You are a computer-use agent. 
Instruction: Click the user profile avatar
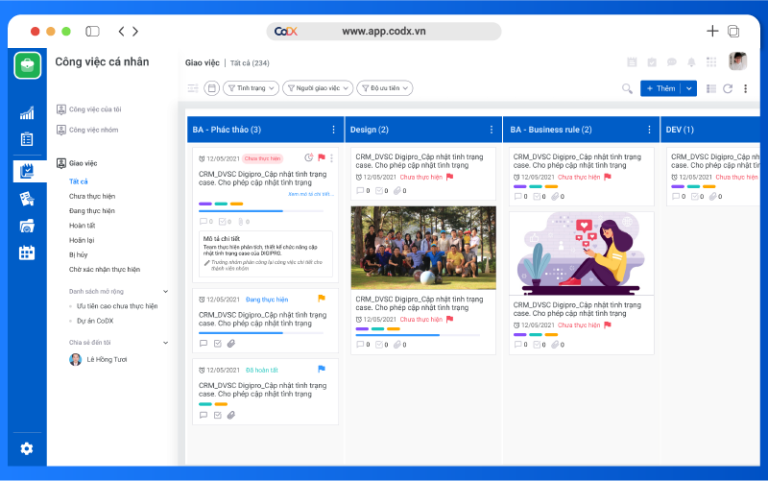[737, 61]
